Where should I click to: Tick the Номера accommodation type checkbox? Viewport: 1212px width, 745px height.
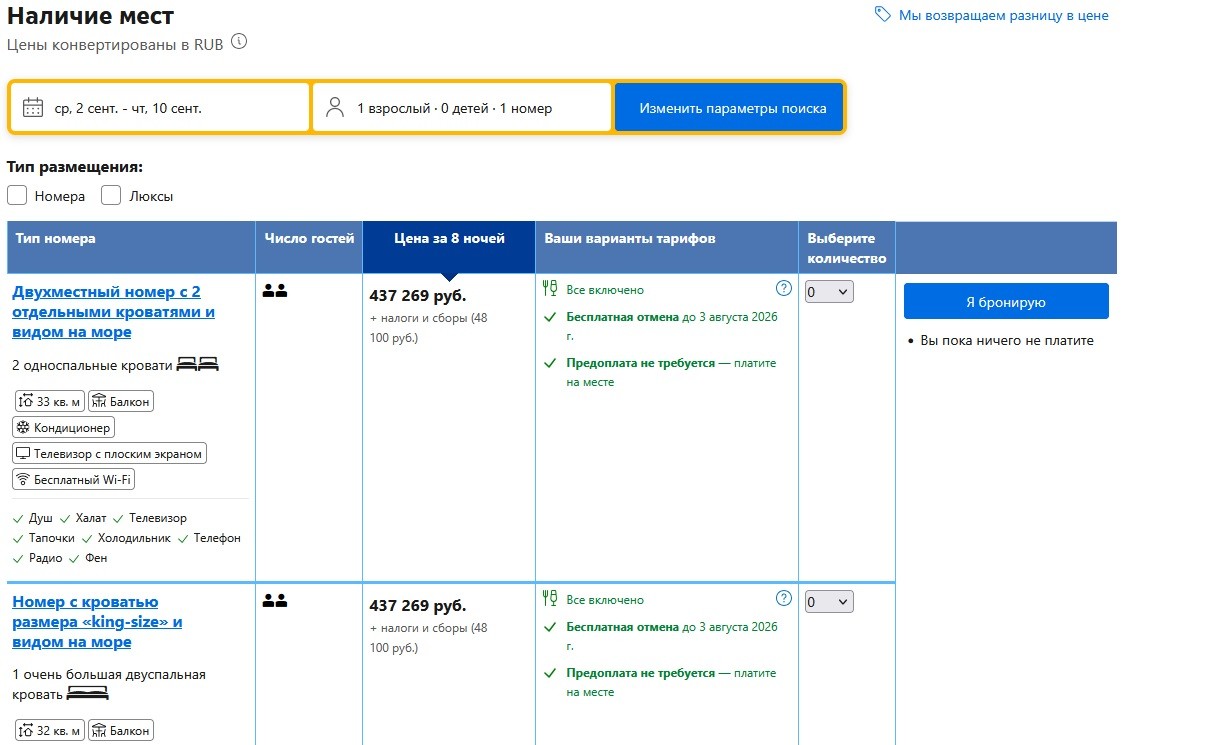(x=17, y=195)
